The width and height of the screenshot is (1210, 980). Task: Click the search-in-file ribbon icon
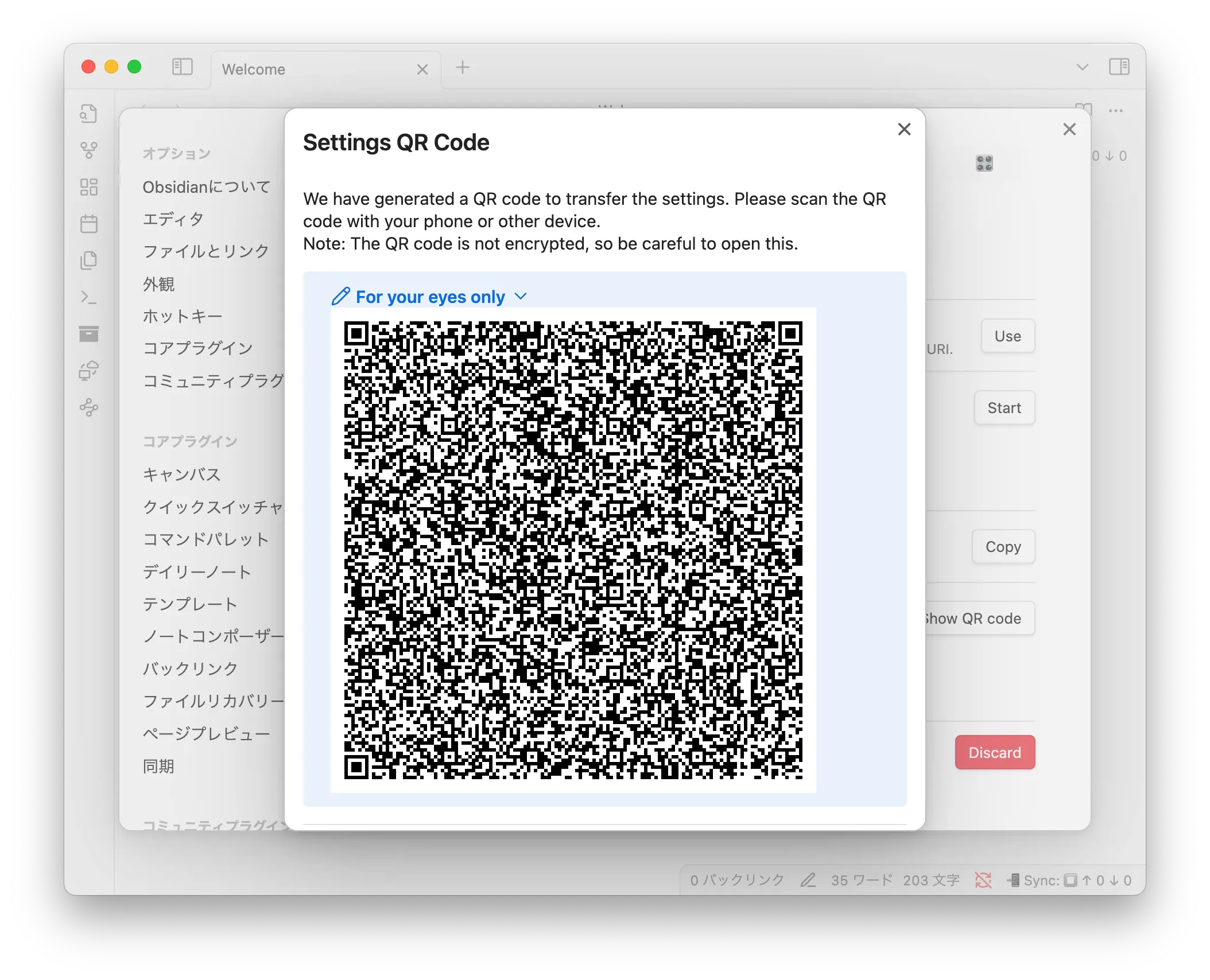[x=89, y=115]
